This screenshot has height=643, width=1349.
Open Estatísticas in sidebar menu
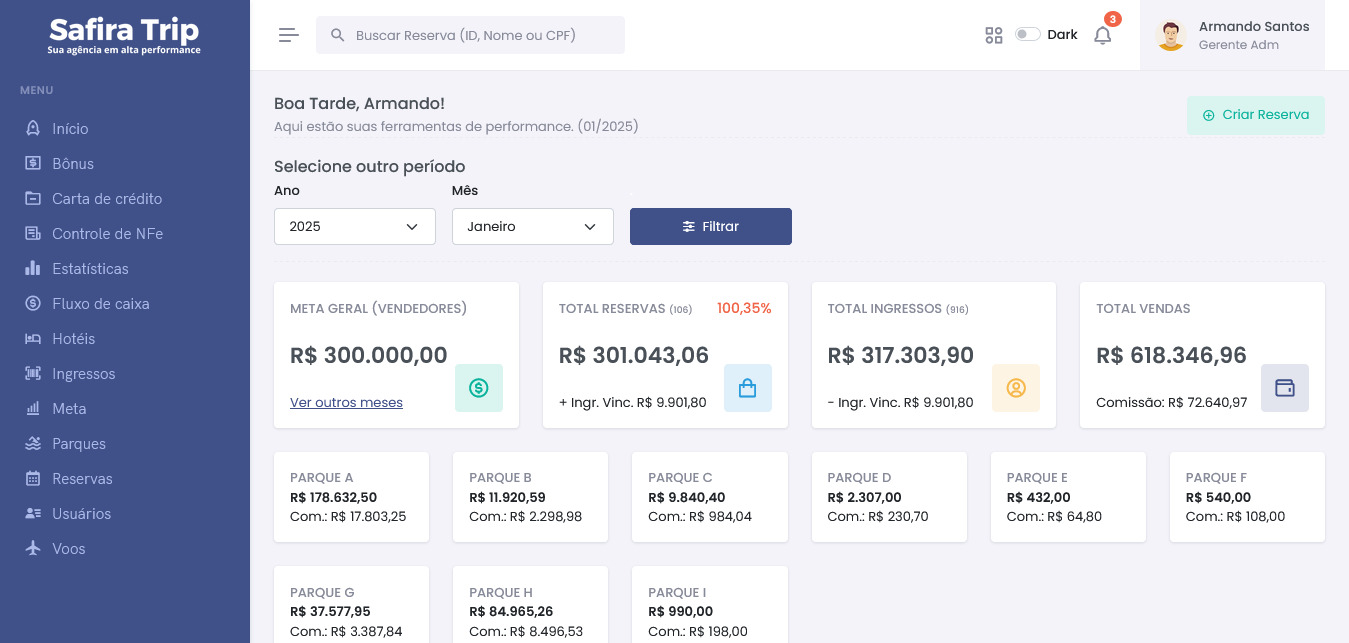tap(90, 269)
